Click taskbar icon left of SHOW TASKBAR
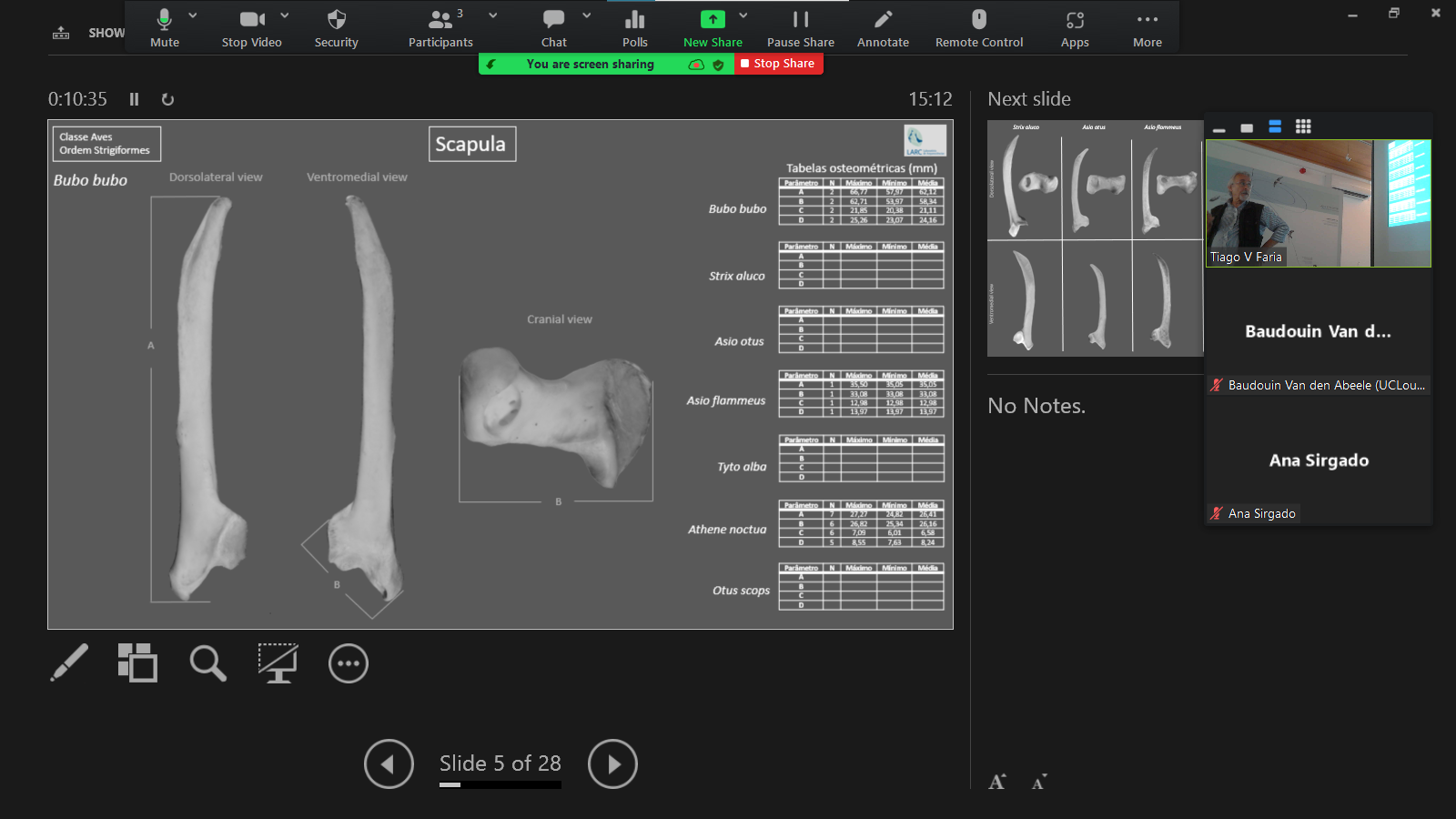This screenshot has height=819, width=1456. (61, 33)
